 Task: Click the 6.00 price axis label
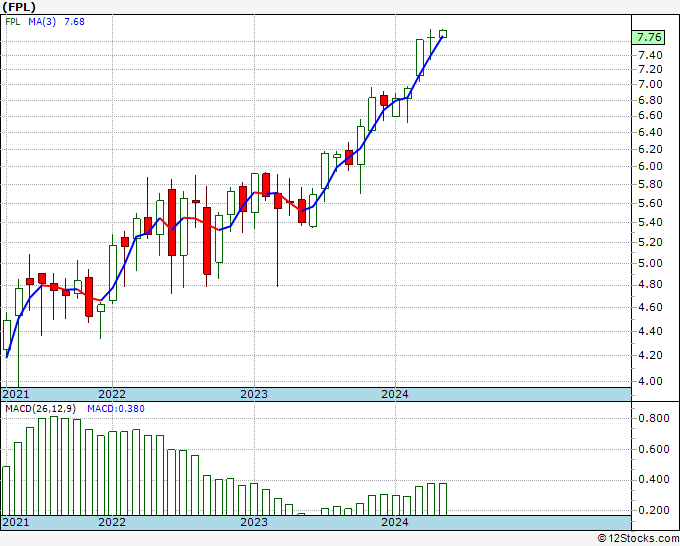click(x=650, y=166)
